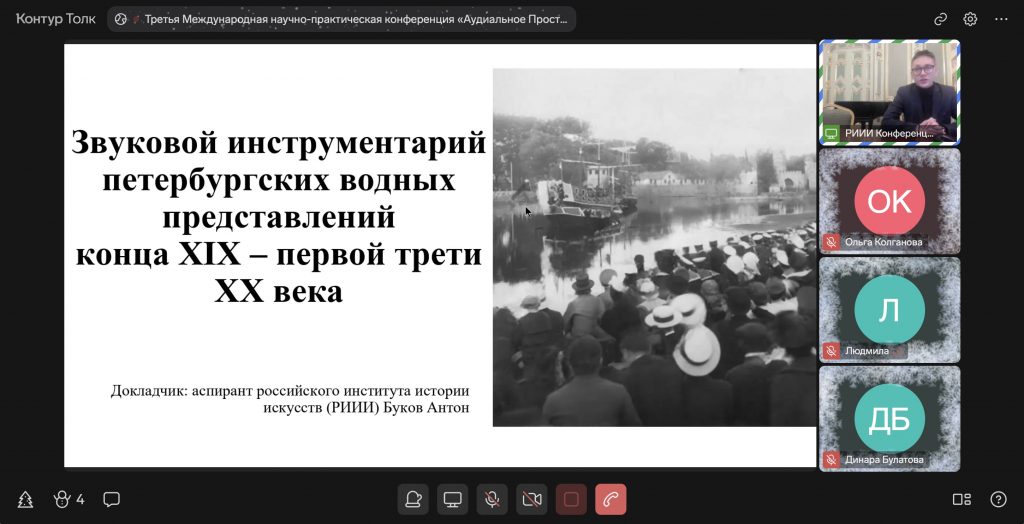The height and width of the screenshot is (524, 1024).
Task: Raise hand with the mitten icon
Action: coord(412,499)
